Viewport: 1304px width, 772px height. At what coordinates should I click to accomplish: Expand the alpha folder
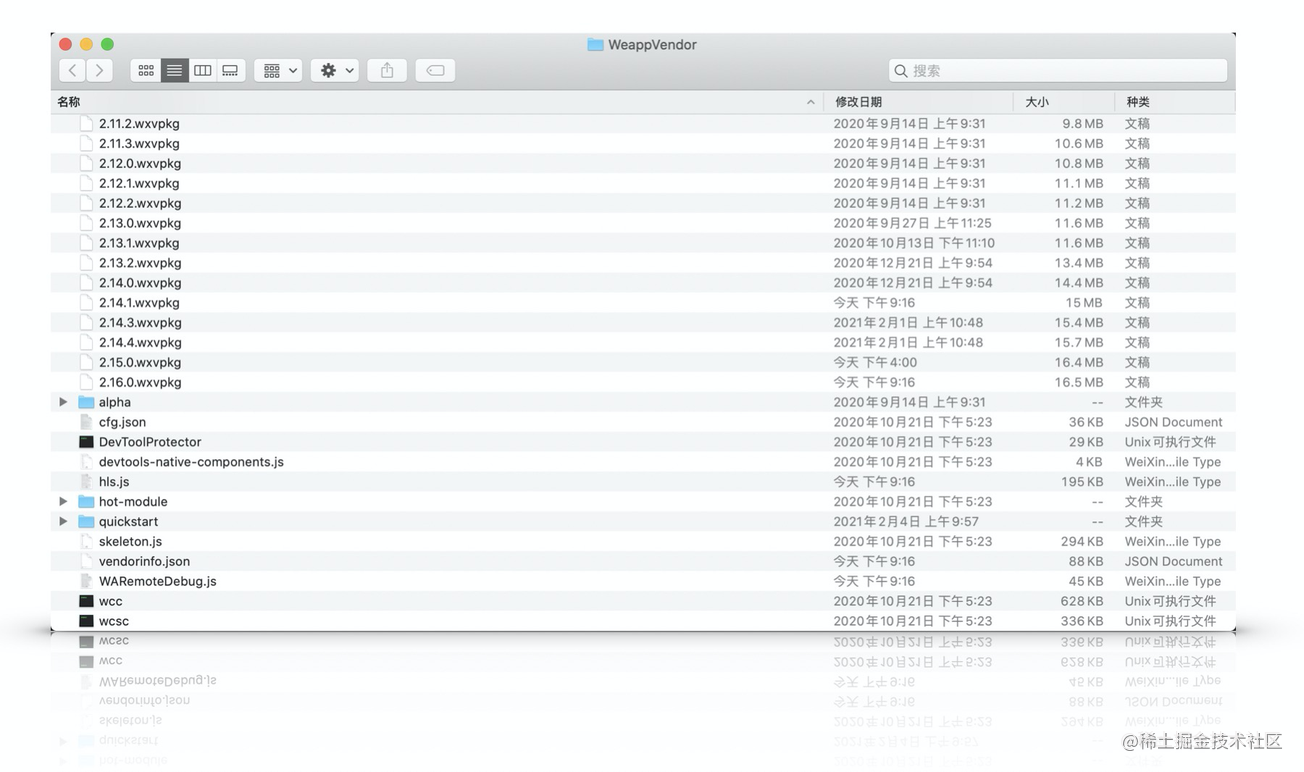(x=63, y=402)
